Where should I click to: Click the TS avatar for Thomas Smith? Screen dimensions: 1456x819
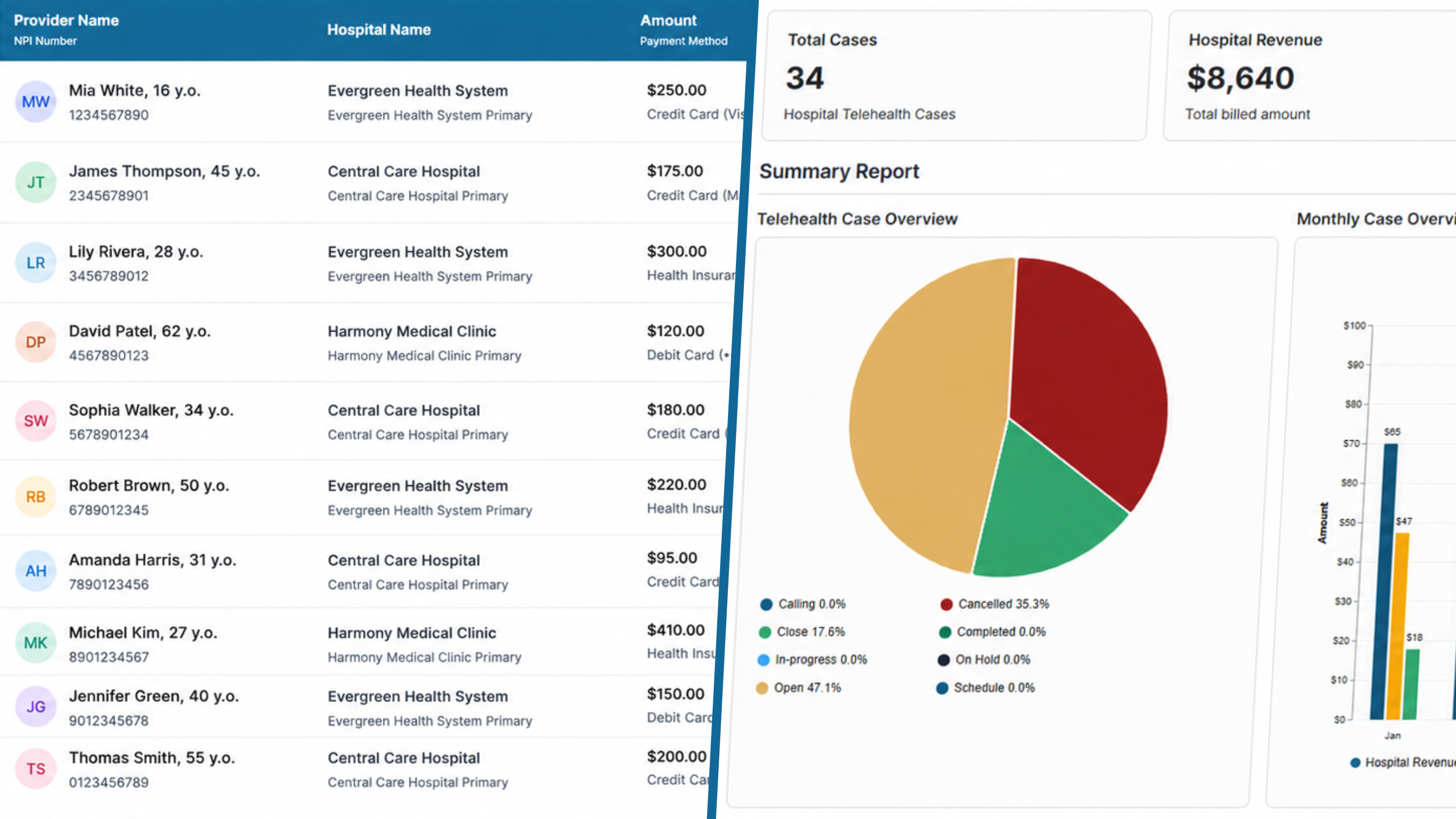point(36,769)
